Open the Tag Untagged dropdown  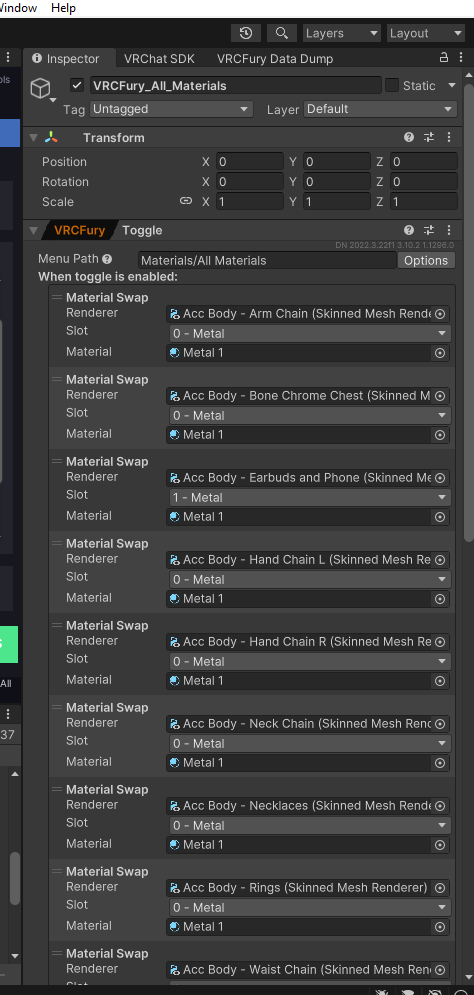coord(171,109)
